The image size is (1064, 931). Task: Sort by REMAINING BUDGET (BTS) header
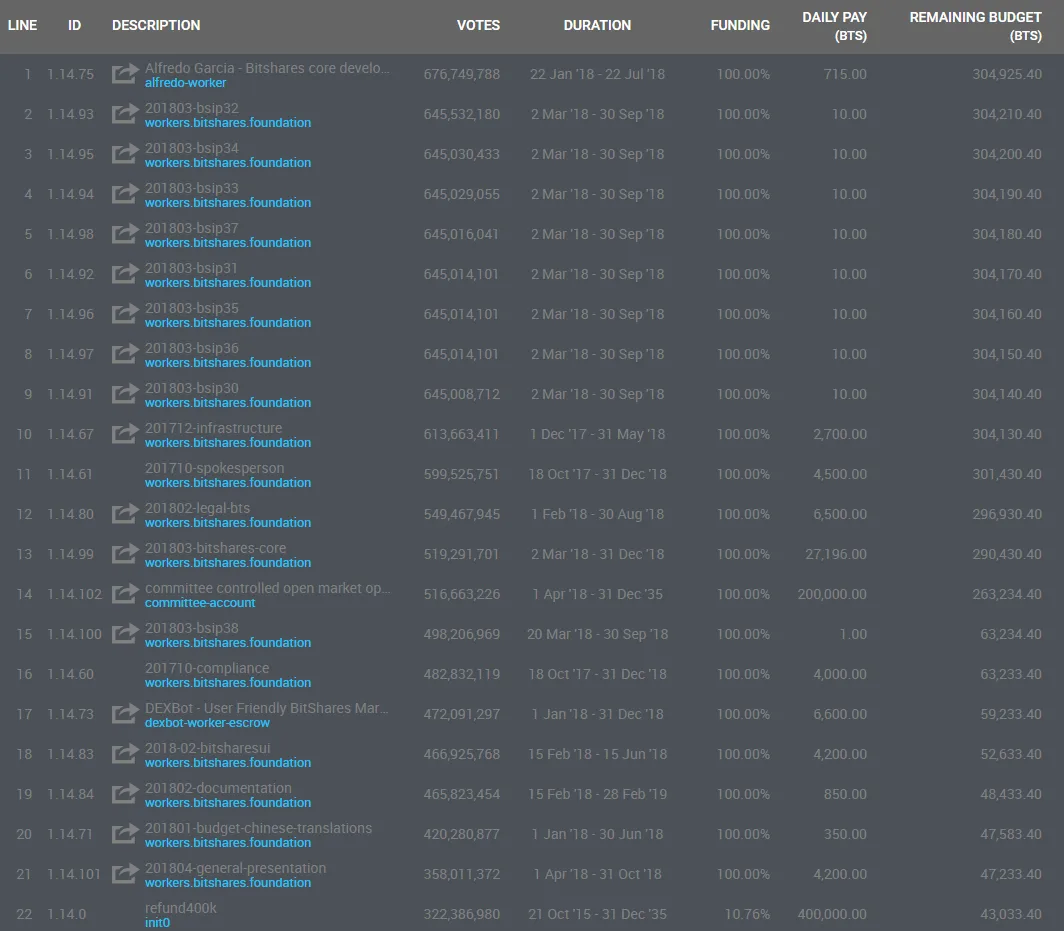coord(975,26)
